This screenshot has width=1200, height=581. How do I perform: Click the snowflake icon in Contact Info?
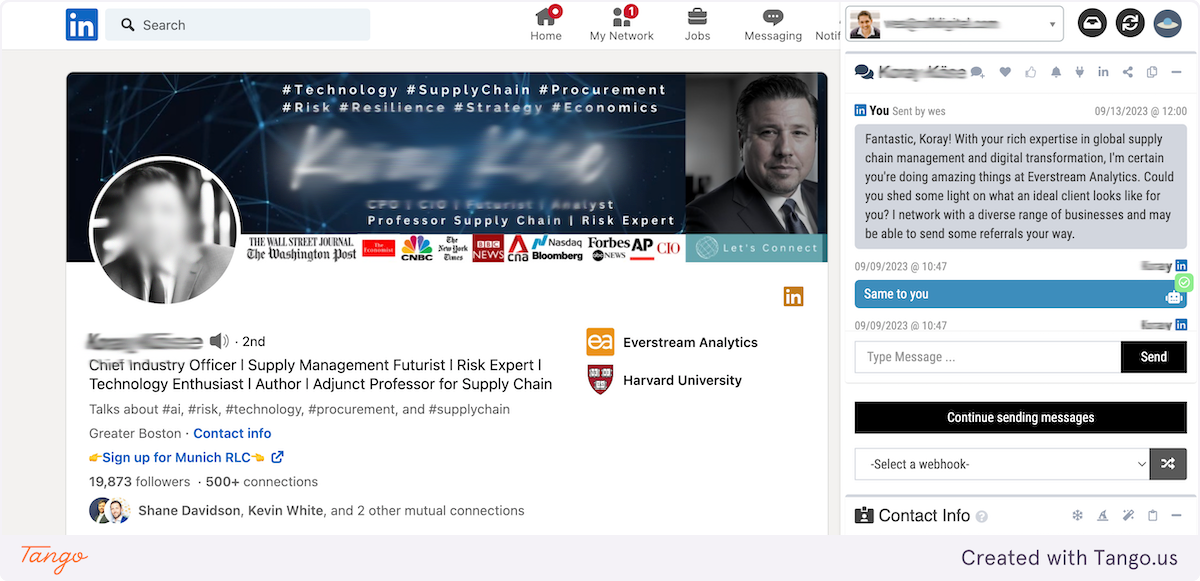1078,516
